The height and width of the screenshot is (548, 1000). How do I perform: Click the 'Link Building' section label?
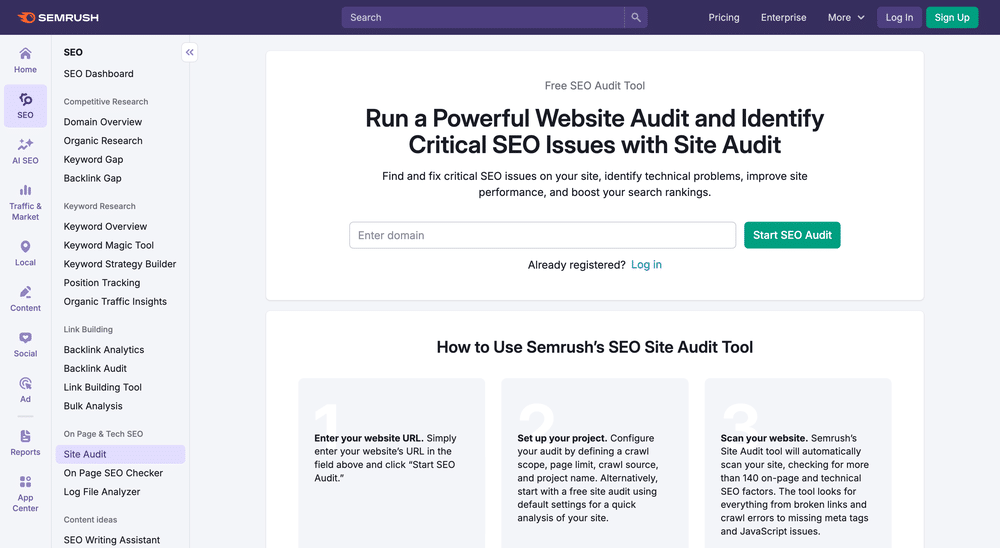pyautogui.click(x=88, y=329)
